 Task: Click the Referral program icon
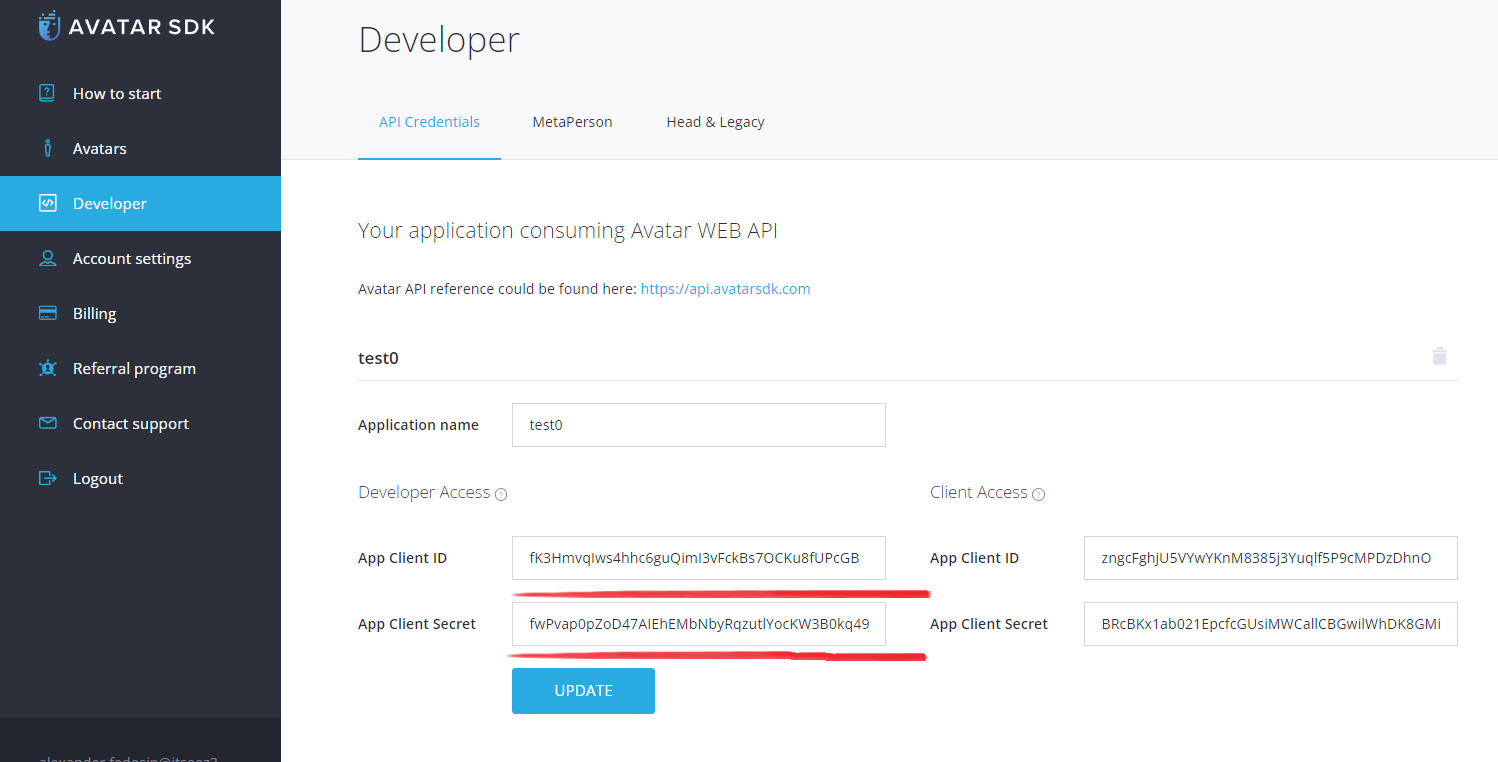pyautogui.click(x=47, y=368)
